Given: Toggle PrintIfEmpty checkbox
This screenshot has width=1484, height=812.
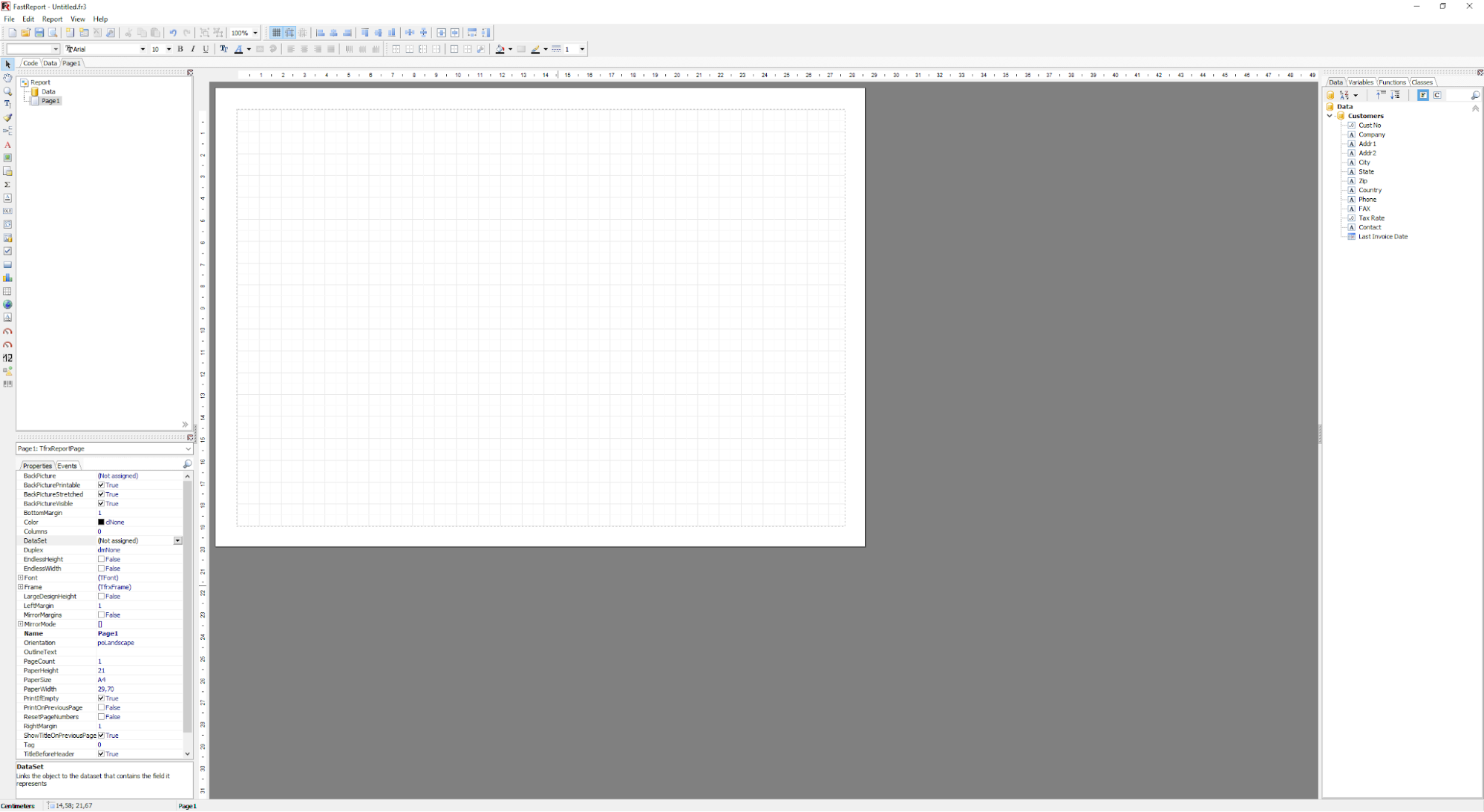Looking at the screenshot, I should tap(101, 698).
